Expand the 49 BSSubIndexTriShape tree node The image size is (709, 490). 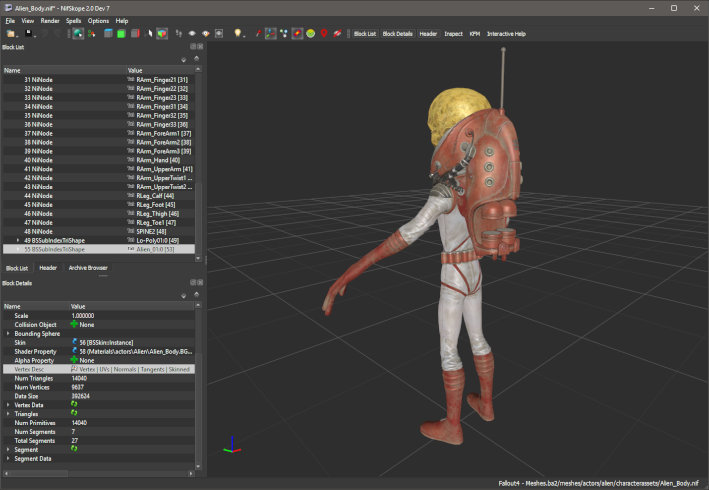pos(18,240)
